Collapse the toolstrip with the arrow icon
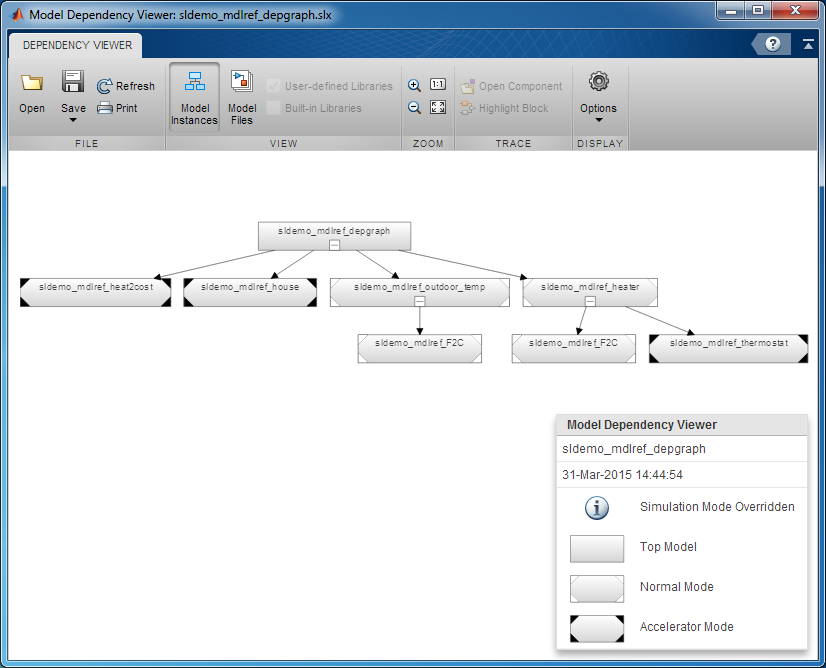Image resolution: width=826 pixels, height=668 pixels. [808, 44]
